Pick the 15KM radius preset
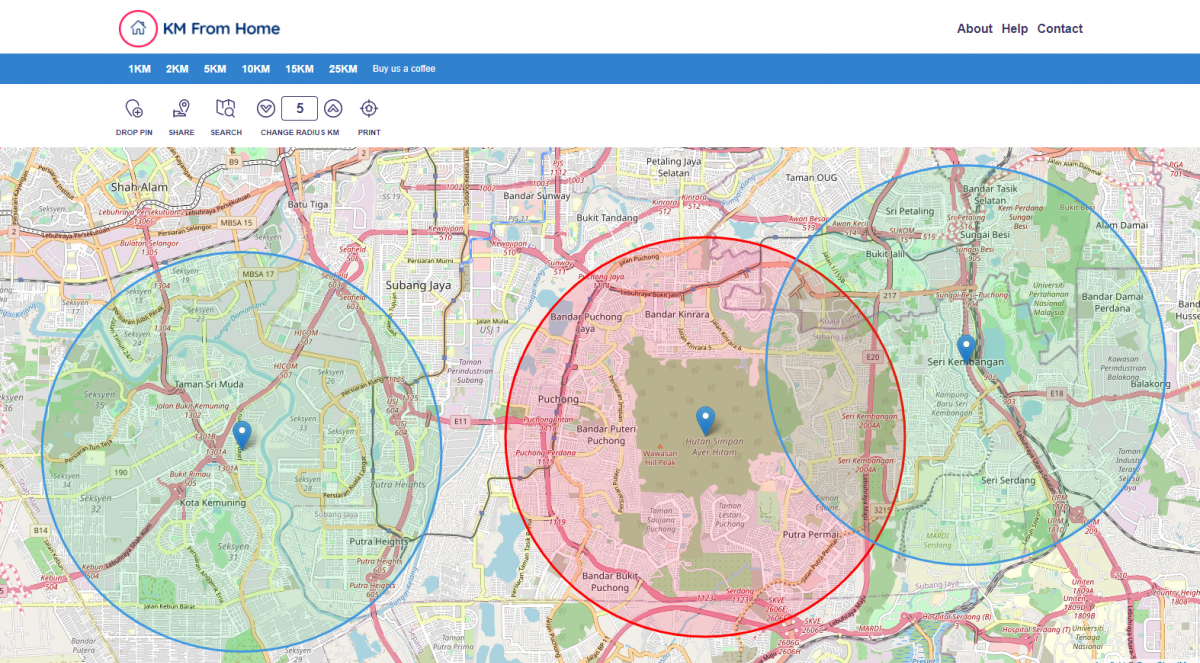The image size is (1200, 663). (x=299, y=69)
